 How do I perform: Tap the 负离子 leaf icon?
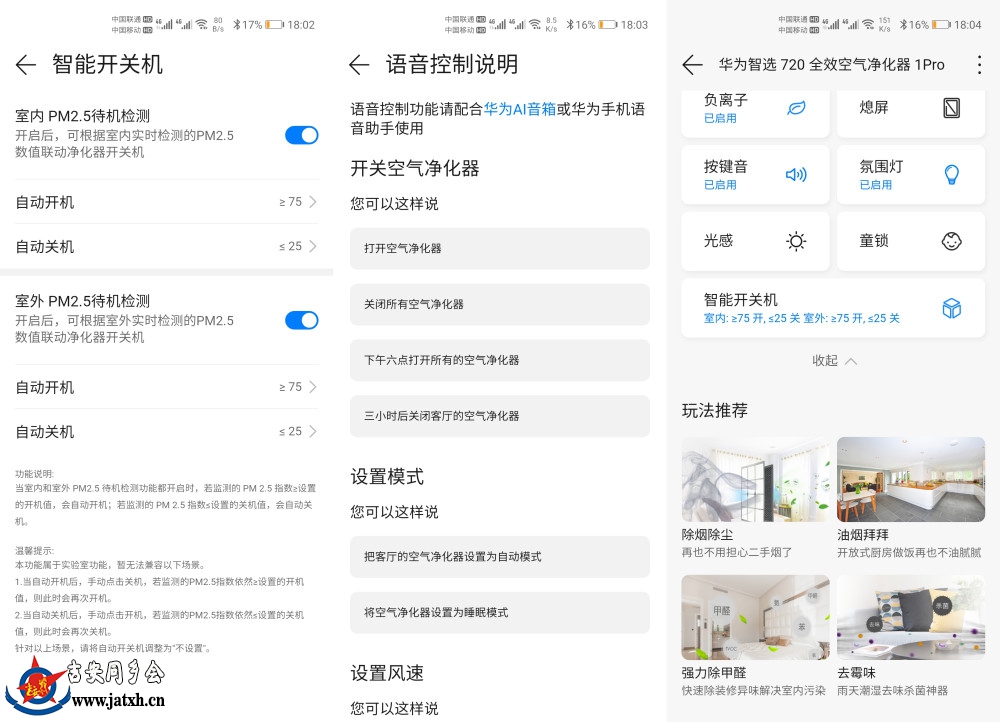(796, 108)
